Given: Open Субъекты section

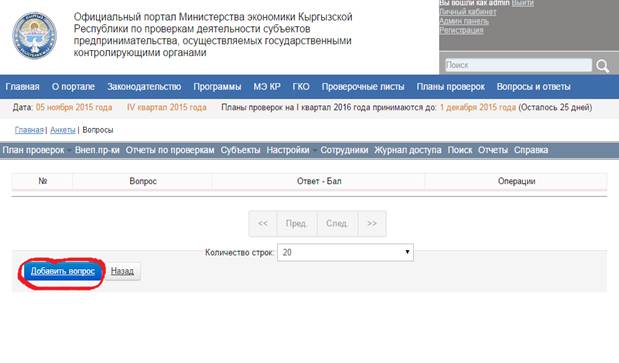Looking at the screenshot, I should coord(240,150).
